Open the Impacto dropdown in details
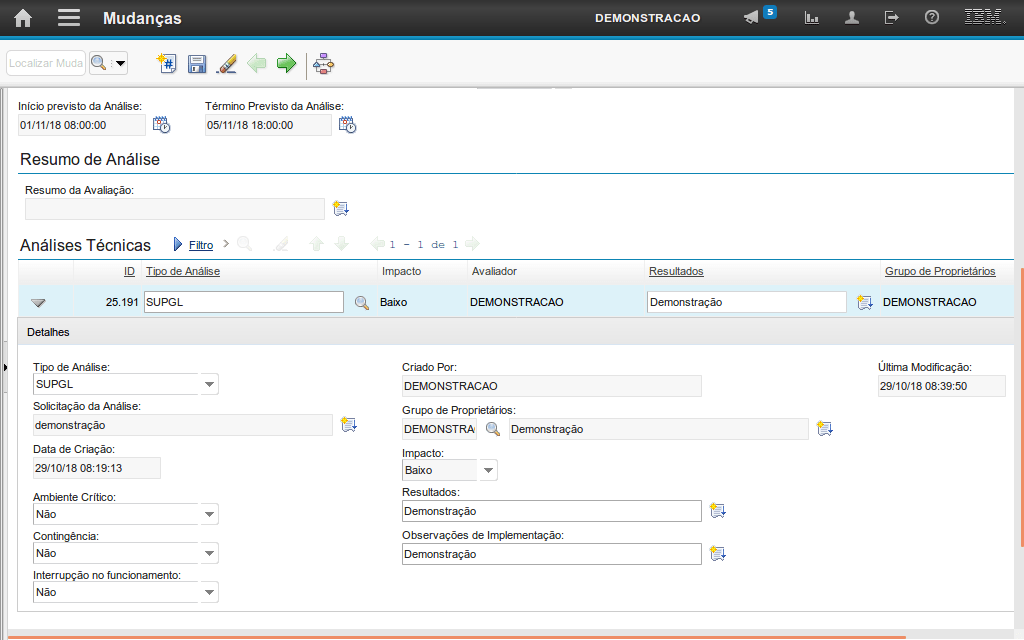The height and width of the screenshot is (640, 1024). 488,470
